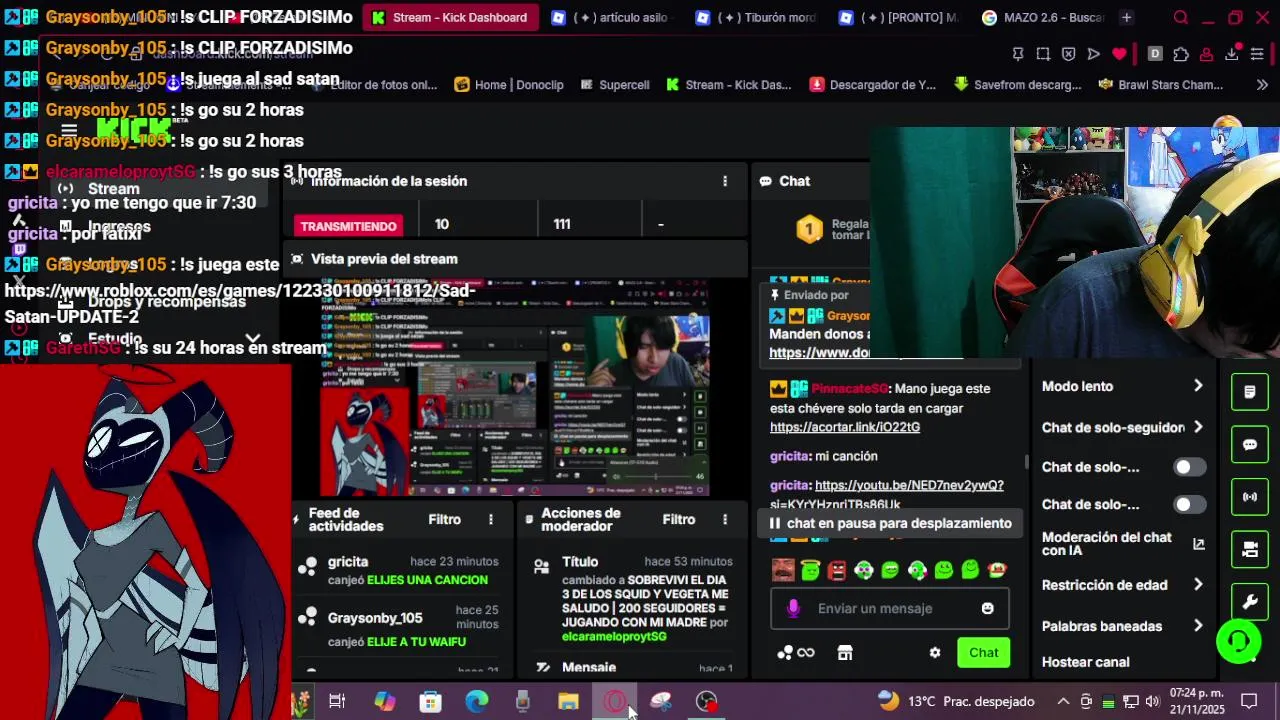Open the chat bubble side panel icon

(x=1250, y=444)
